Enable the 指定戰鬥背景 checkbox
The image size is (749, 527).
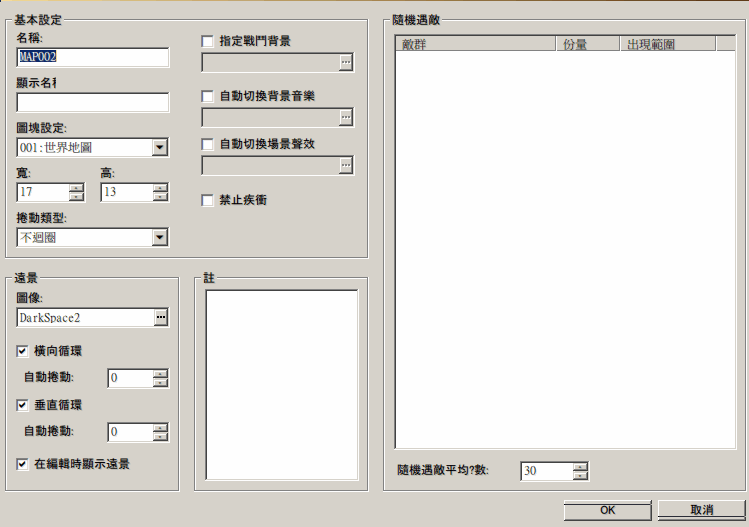tap(207, 42)
